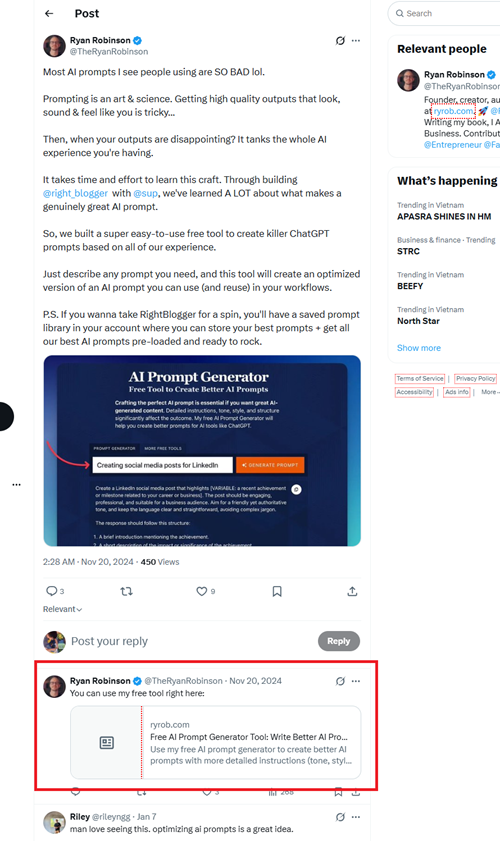Click the repost icon under the post
This screenshot has height=841, width=500.
click(x=127, y=591)
